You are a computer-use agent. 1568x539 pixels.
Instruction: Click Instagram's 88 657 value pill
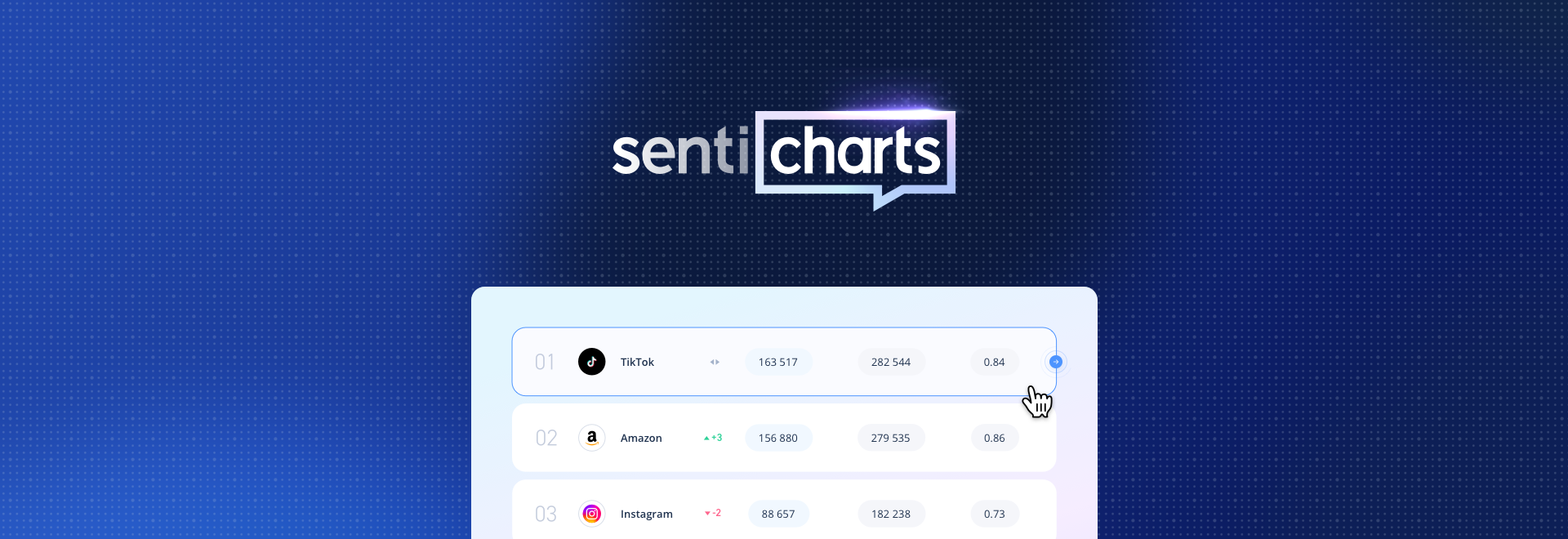(777, 514)
